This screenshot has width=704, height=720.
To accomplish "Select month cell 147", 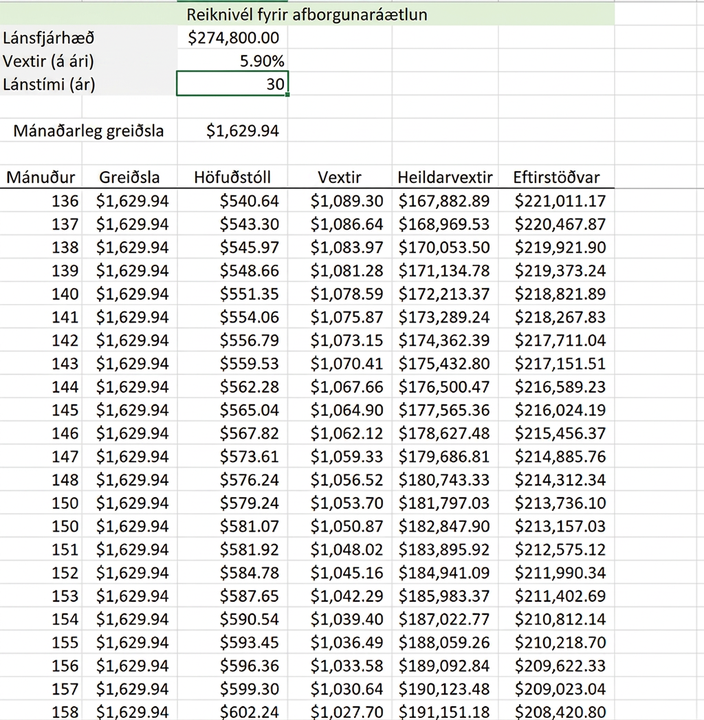I will [41, 456].
